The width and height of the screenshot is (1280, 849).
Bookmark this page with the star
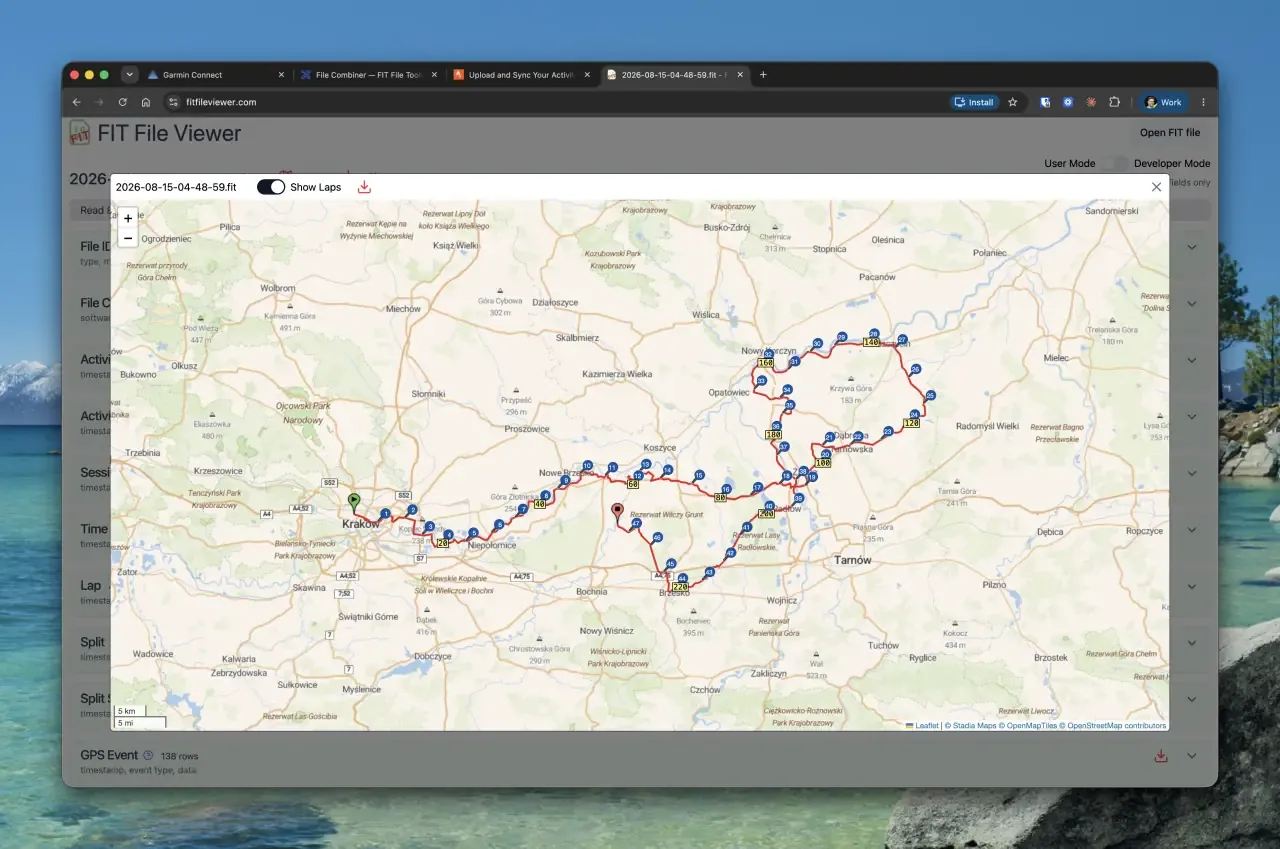[1012, 102]
